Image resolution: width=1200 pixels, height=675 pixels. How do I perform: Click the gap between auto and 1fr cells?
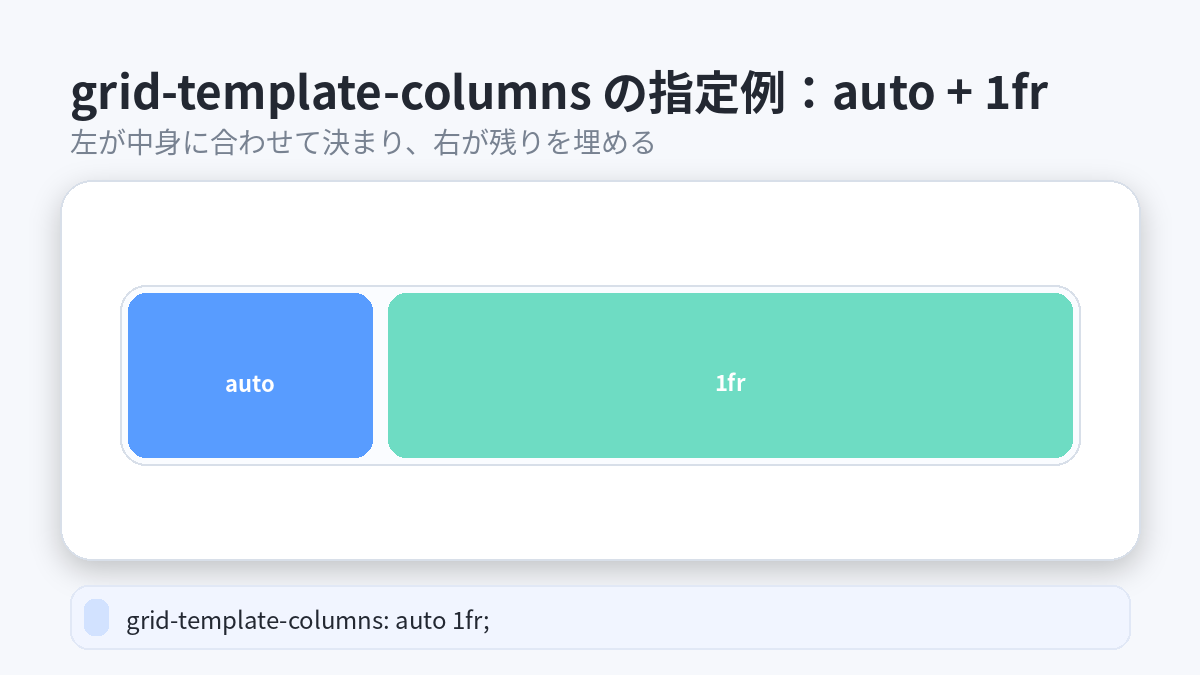click(x=380, y=375)
